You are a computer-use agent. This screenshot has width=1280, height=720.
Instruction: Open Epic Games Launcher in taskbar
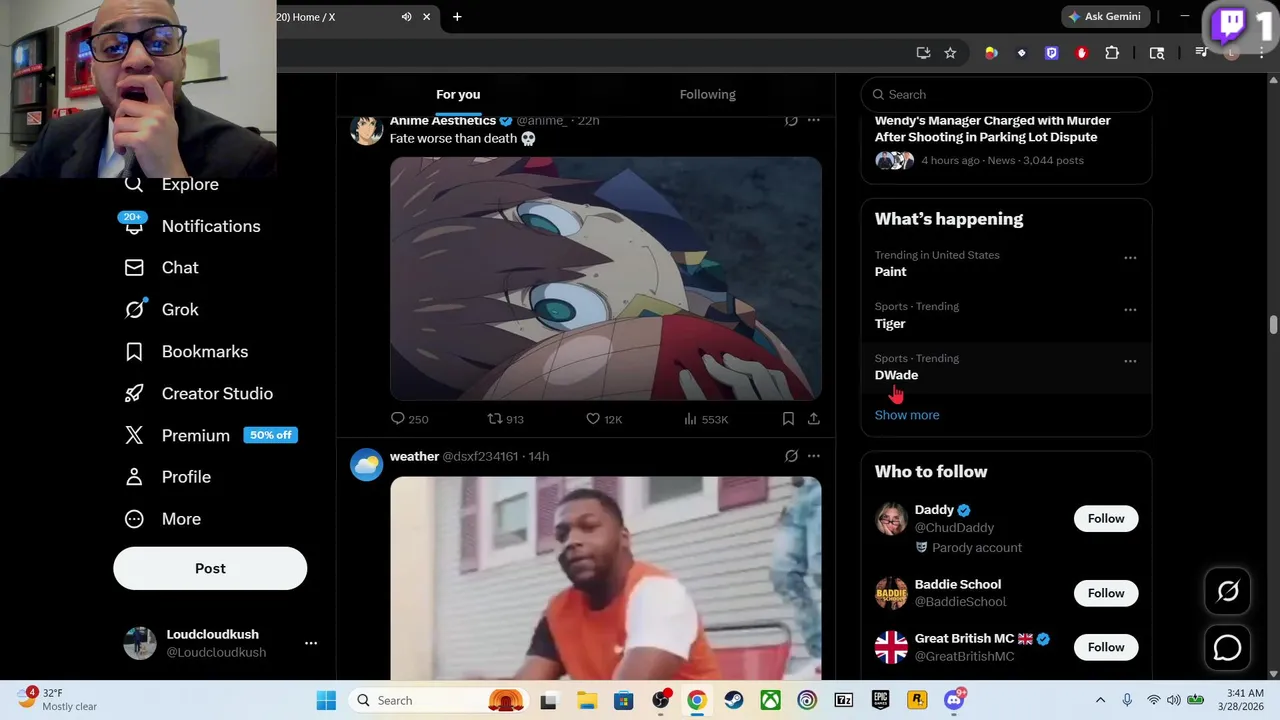880,700
